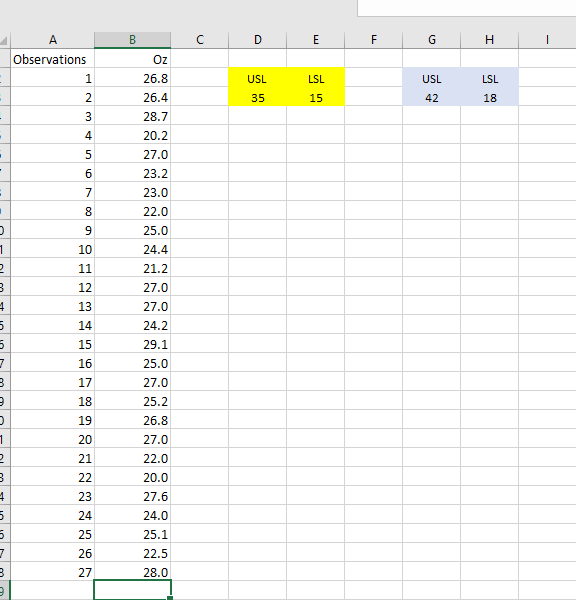
Task: Click the Oz value 25.2
Action: coord(132,401)
